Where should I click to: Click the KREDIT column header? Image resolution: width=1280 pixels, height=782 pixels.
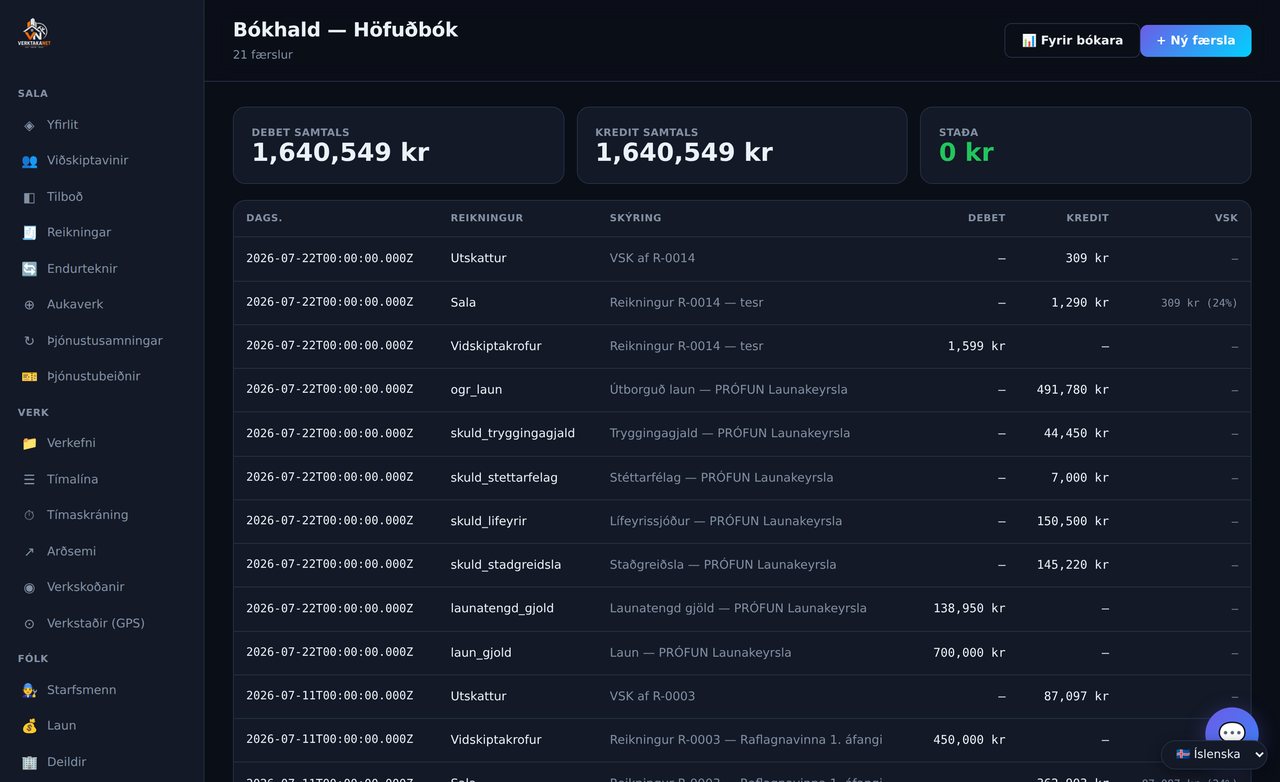click(x=1087, y=218)
